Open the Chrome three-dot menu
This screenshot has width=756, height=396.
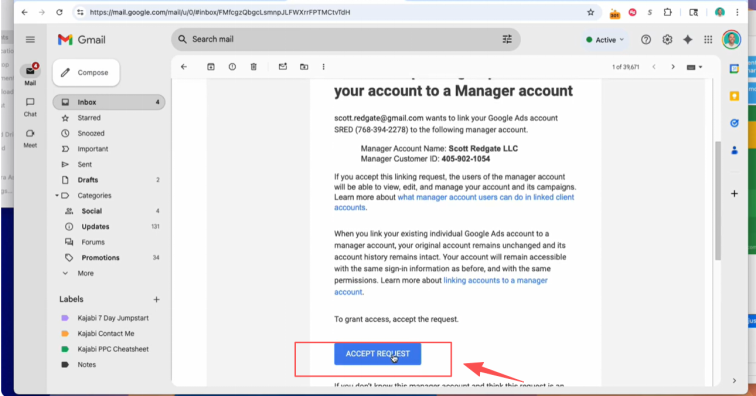point(738,12)
